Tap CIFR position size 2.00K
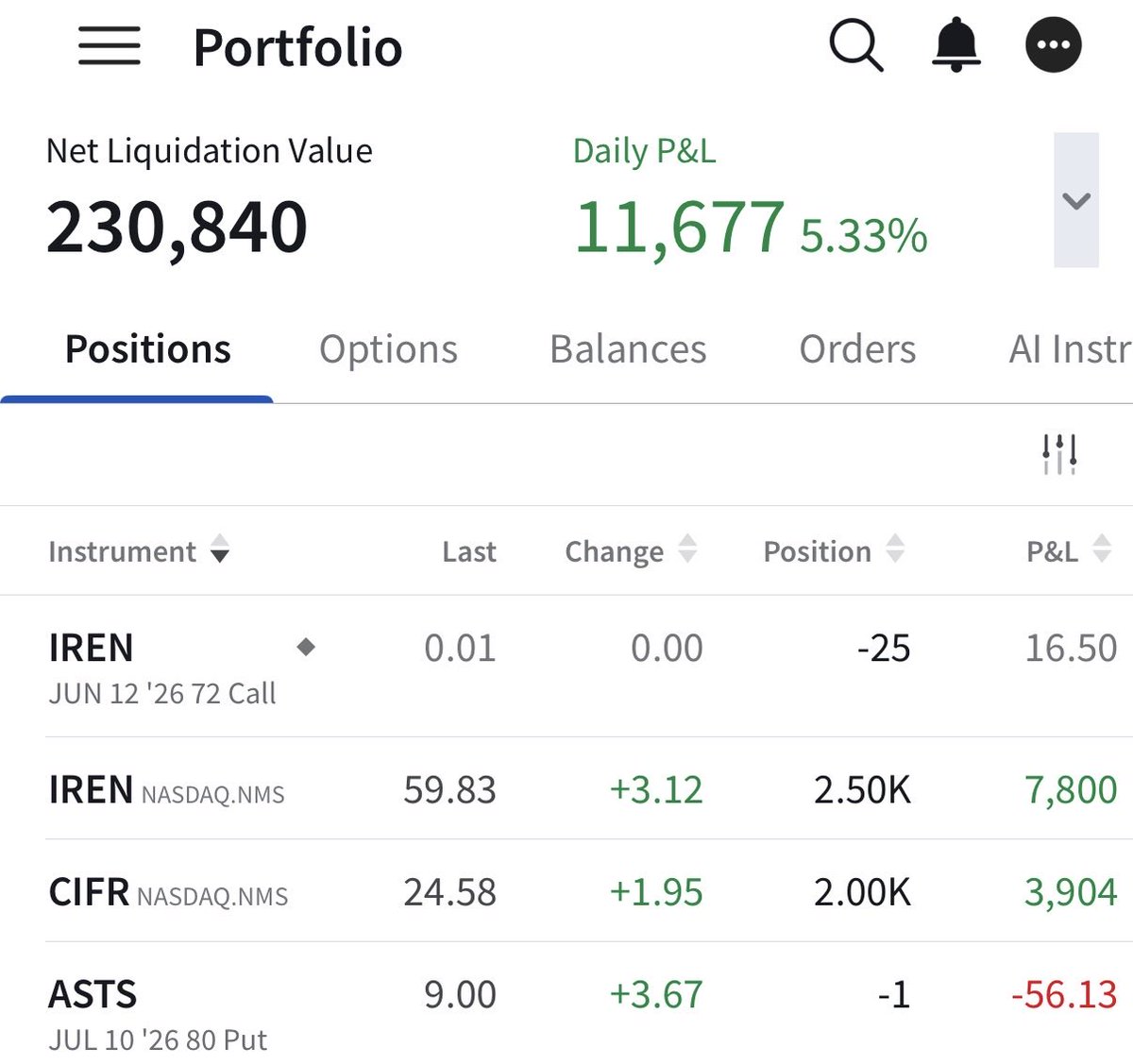 (x=862, y=892)
